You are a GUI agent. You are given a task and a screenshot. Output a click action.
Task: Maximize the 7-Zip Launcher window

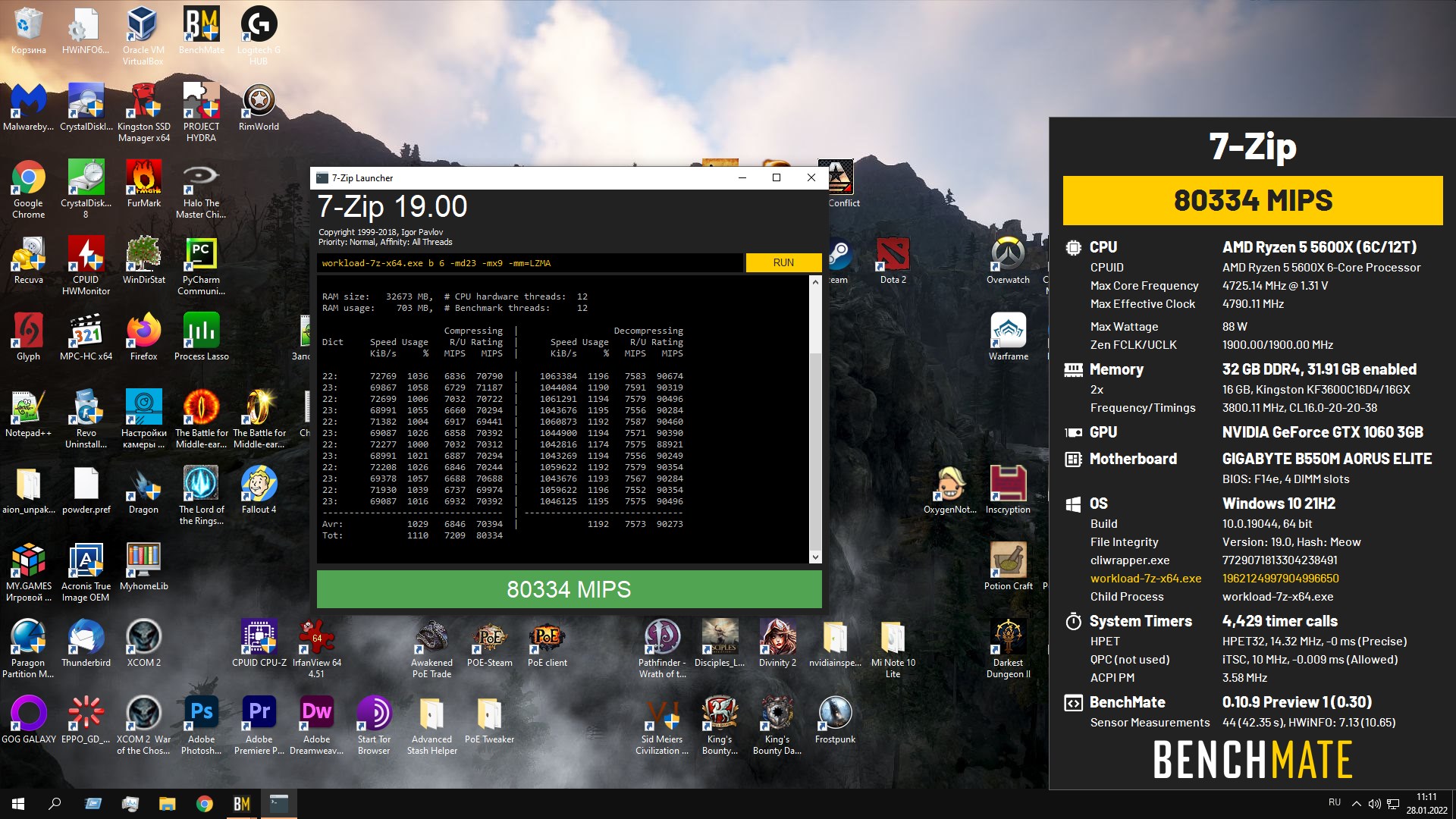click(x=777, y=177)
